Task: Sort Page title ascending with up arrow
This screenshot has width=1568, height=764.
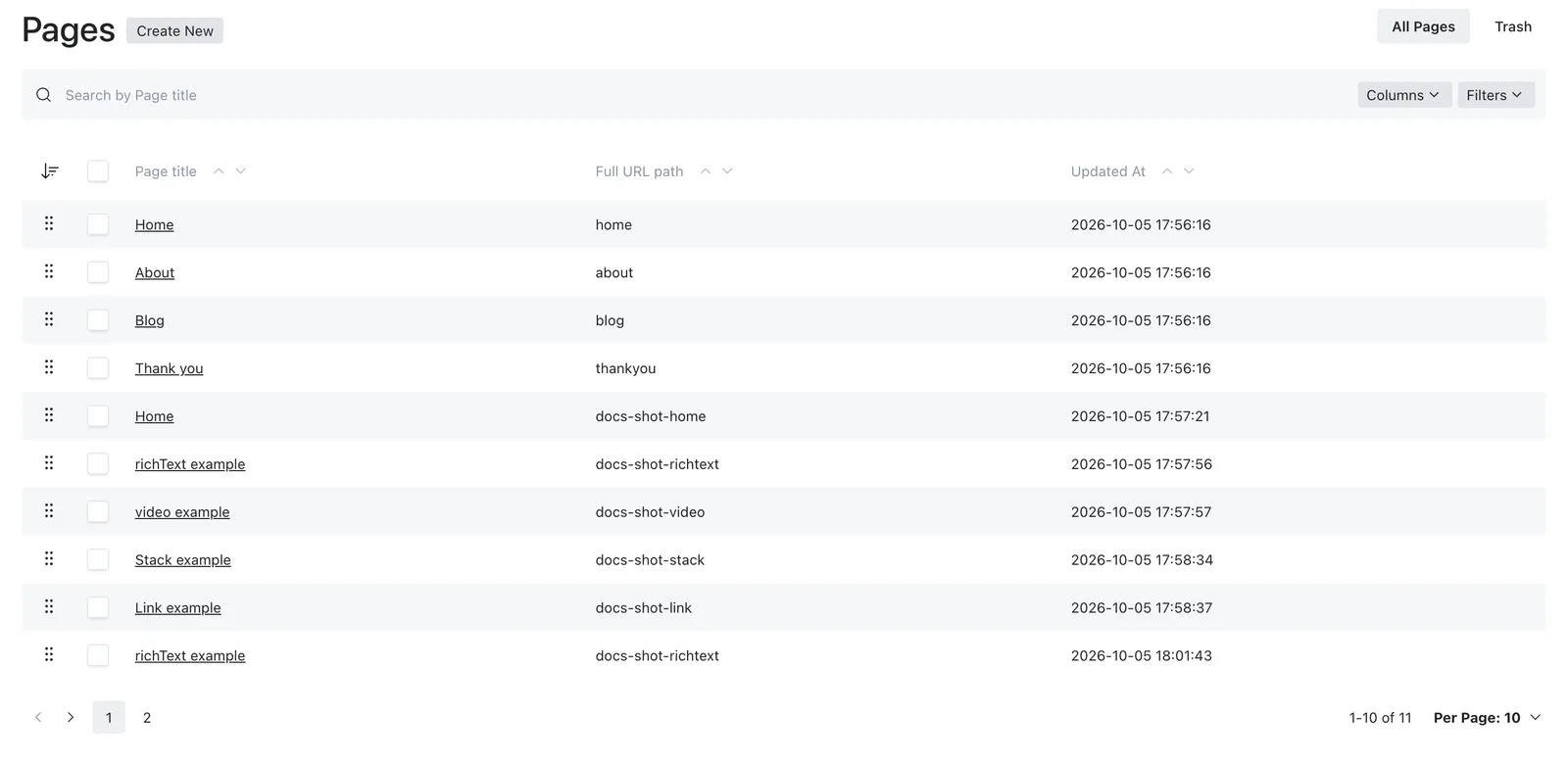Action: [219, 171]
